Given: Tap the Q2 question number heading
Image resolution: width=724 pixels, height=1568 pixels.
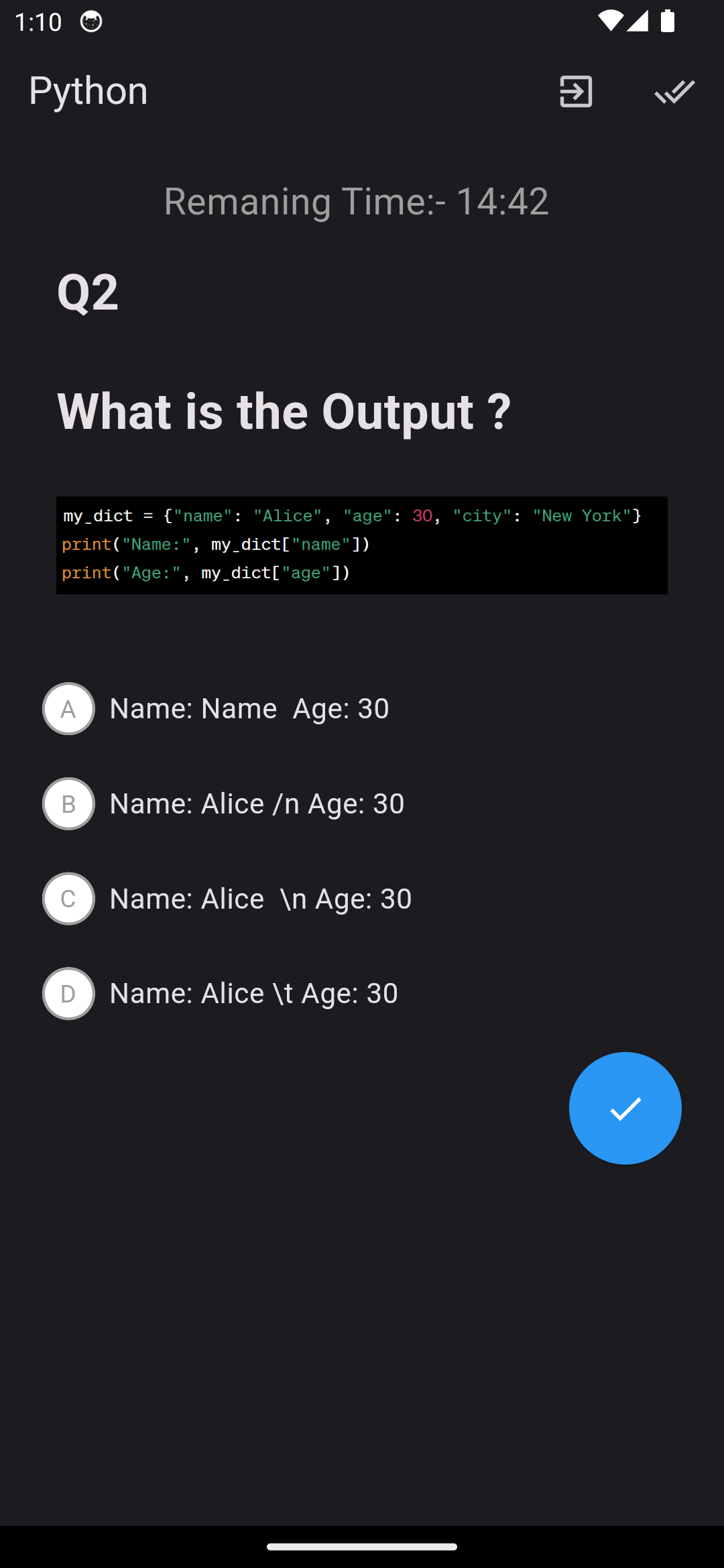Looking at the screenshot, I should point(88,292).
